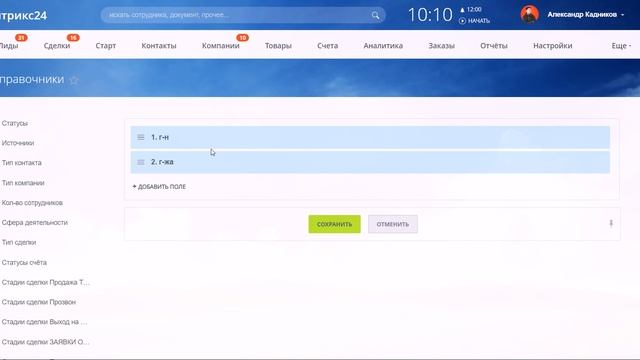Open Стадии сделки Прозвон item

pos(39,302)
